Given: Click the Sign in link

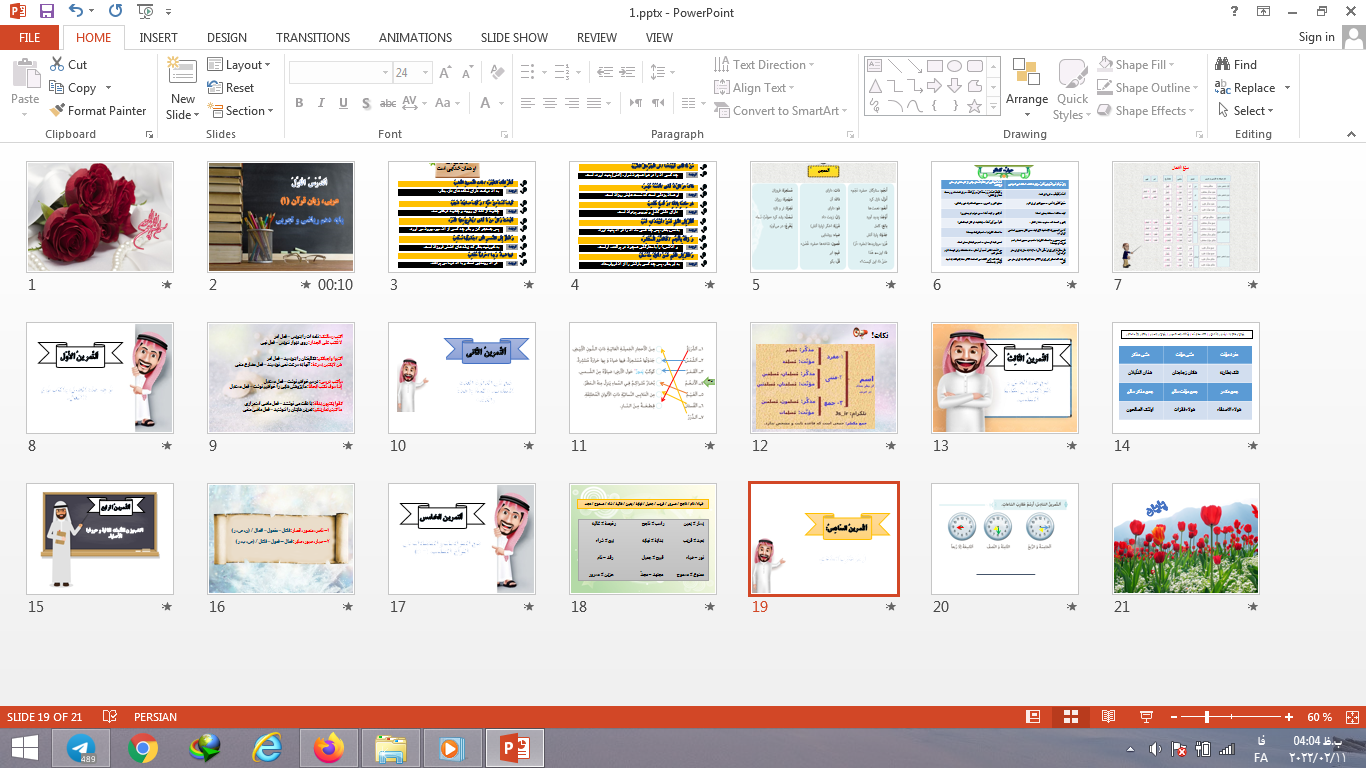Looking at the screenshot, I should tap(1316, 37).
